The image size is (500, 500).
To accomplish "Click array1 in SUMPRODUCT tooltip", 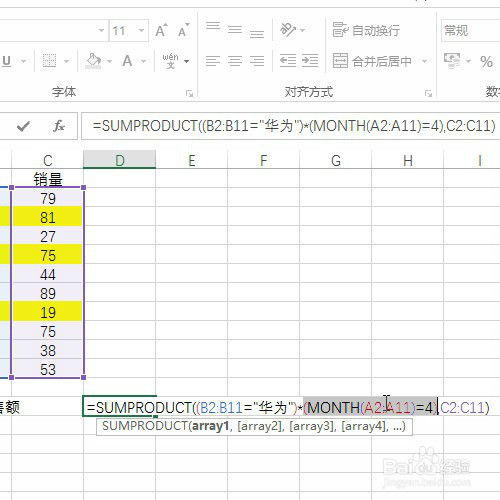I will pyautogui.click(x=211, y=426).
